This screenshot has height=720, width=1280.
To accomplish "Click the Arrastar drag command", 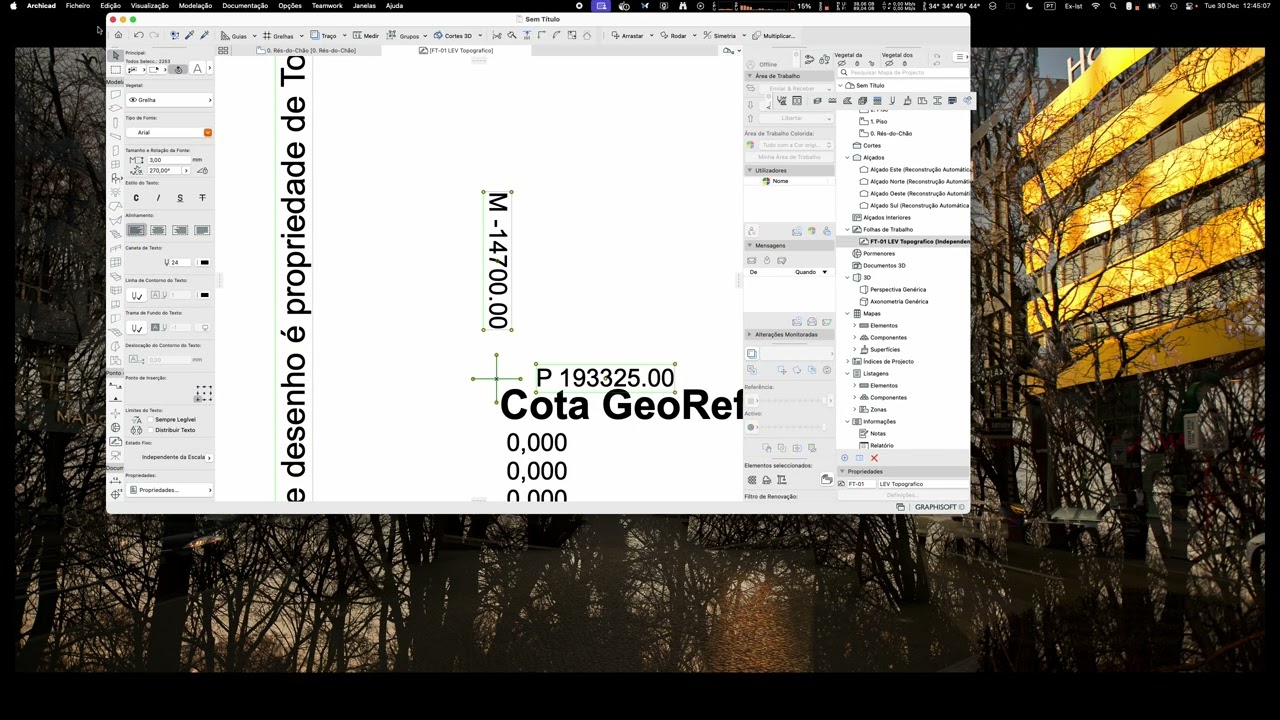I will [x=627, y=36].
